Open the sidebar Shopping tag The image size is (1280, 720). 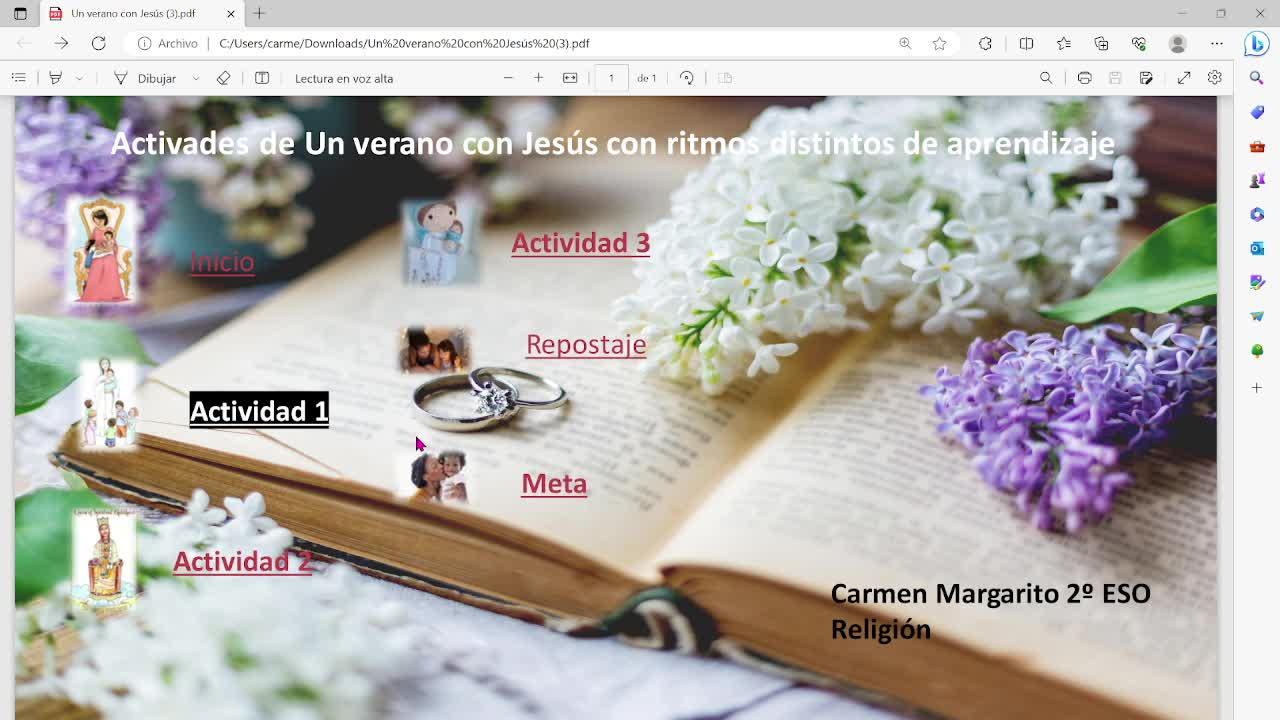point(1257,112)
